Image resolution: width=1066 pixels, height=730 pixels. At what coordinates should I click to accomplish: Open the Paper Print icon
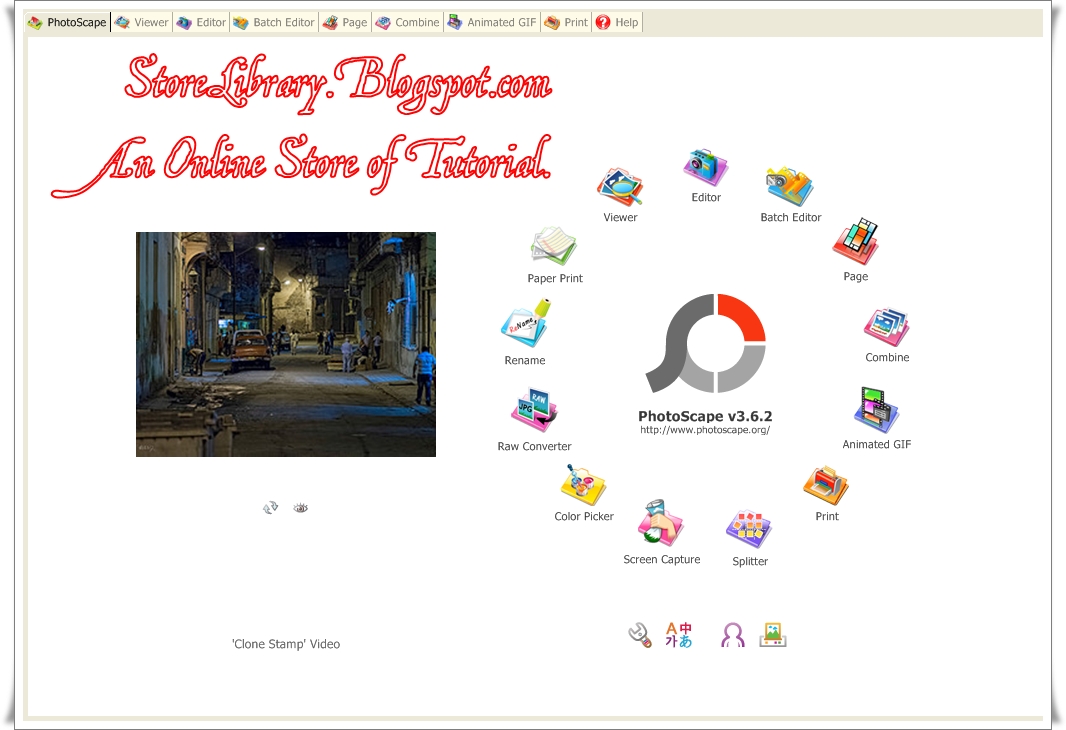pos(555,247)
